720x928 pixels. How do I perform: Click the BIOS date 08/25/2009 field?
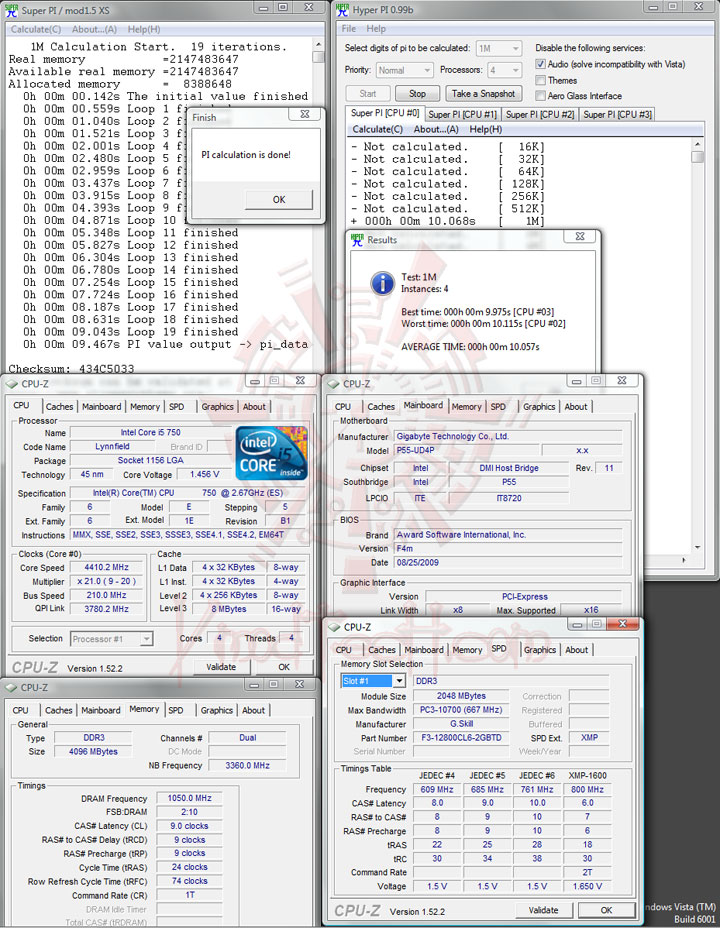coord(508,562)
